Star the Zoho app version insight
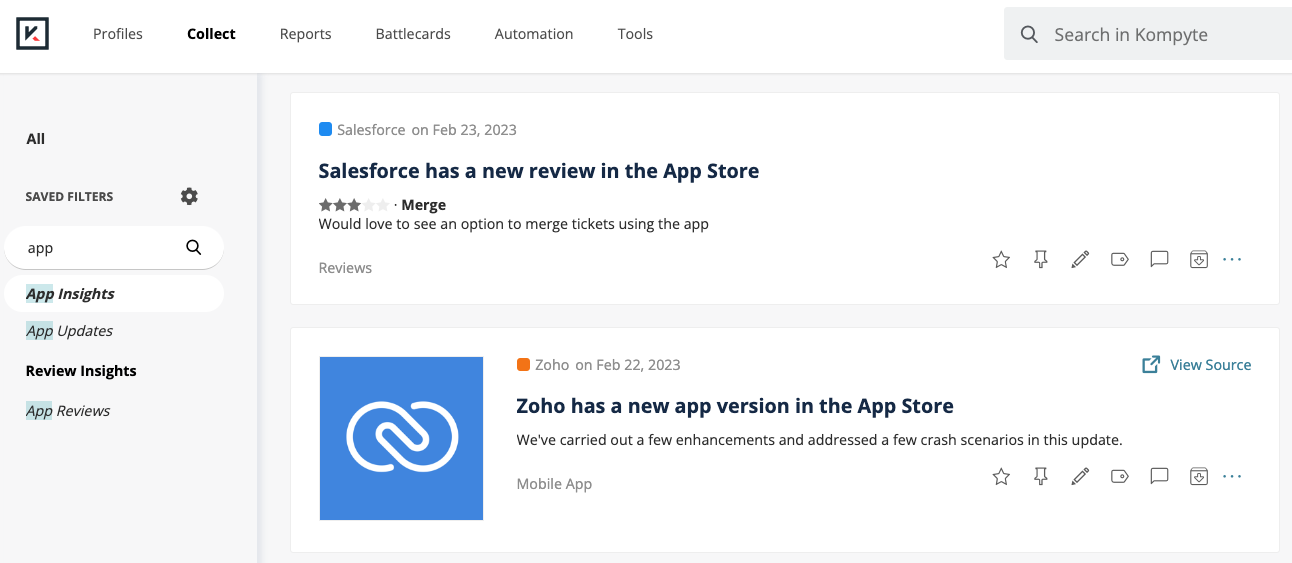Screen dimensions: 1292x563 coord(1001,476)
